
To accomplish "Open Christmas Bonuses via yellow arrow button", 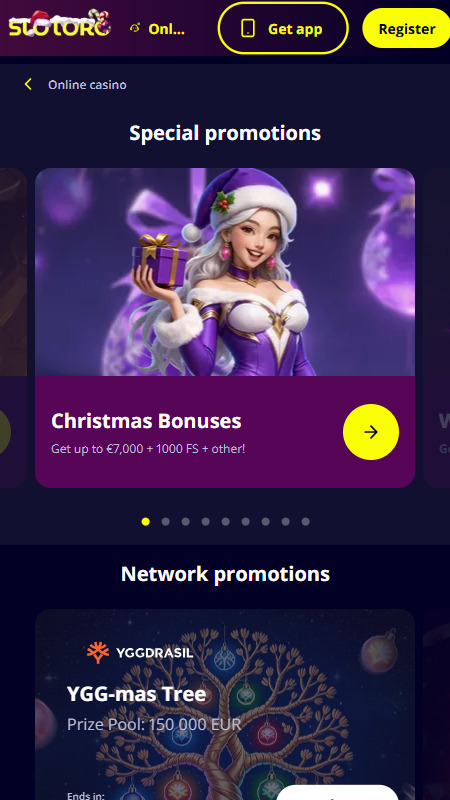I will pyautogui.click(x=371, y=432).
